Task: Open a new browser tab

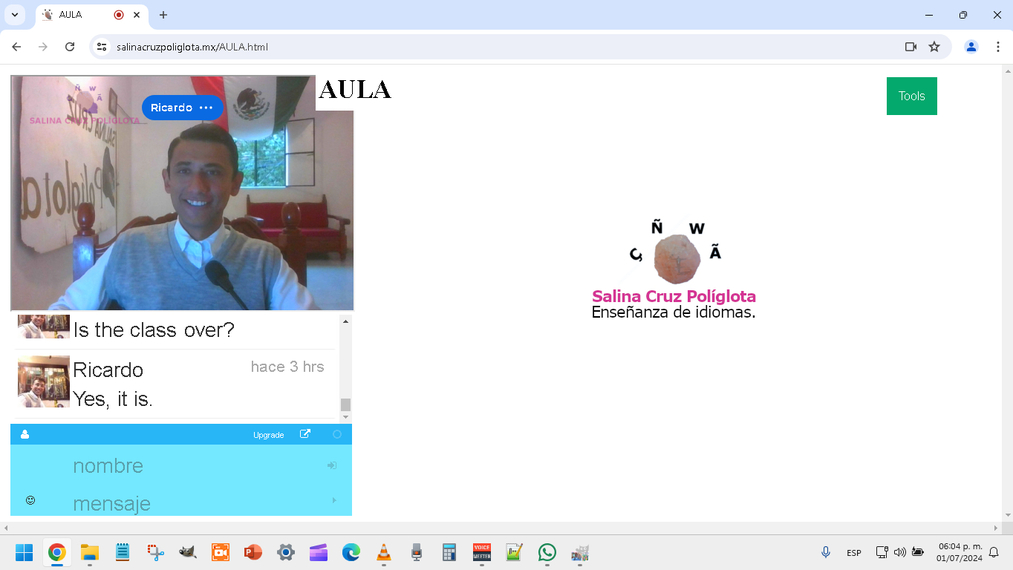Action: [x=163, y=15]
